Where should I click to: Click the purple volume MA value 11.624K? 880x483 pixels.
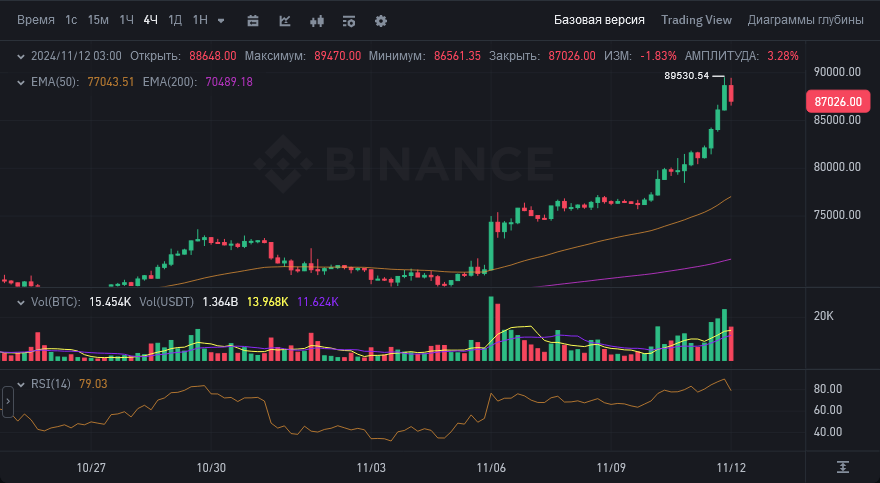click(318, 302)
